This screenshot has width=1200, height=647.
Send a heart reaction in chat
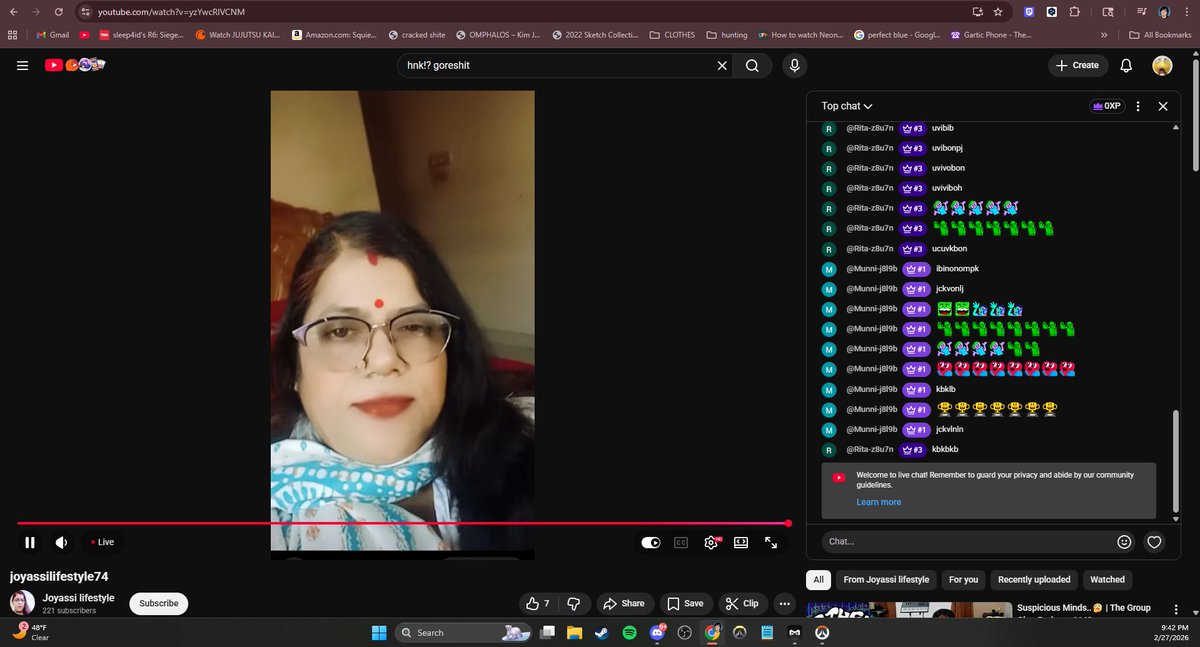[1154, 542]
